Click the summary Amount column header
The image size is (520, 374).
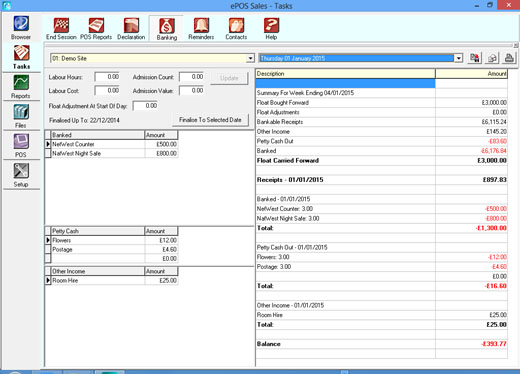click(471, 74)
